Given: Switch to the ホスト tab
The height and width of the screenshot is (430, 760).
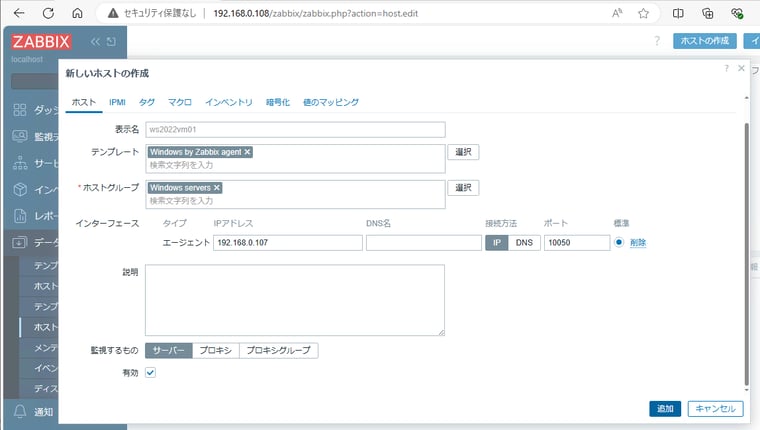Looking at the screenshot, I should coord(84,102).
